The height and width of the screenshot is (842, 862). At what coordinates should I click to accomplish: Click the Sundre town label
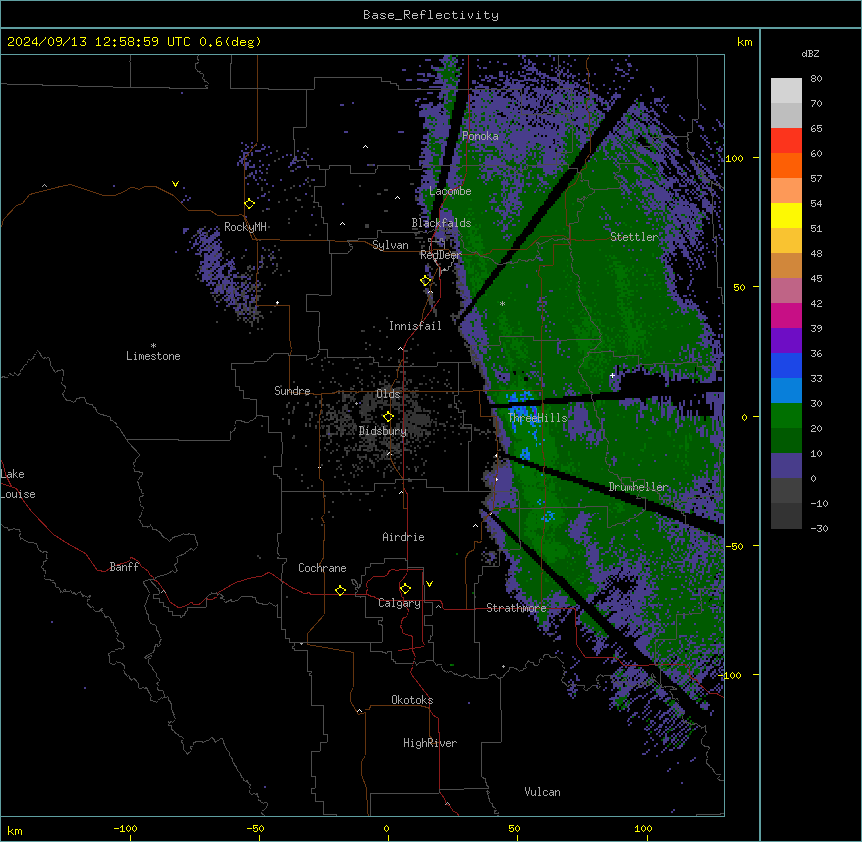tap(292, 391)
